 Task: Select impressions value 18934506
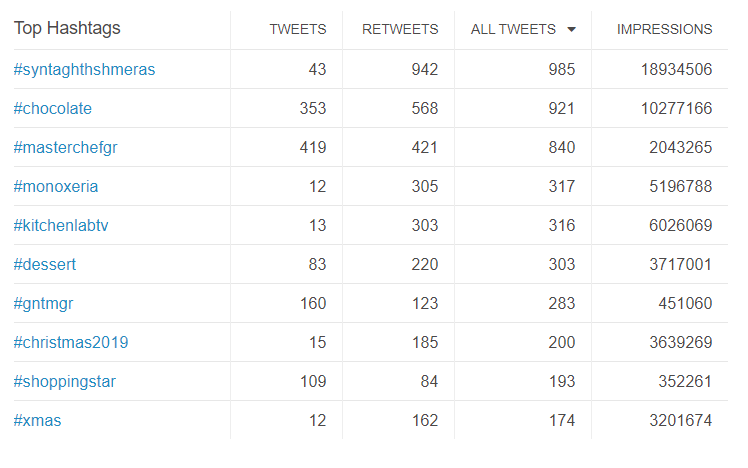[x=676, y=70]
